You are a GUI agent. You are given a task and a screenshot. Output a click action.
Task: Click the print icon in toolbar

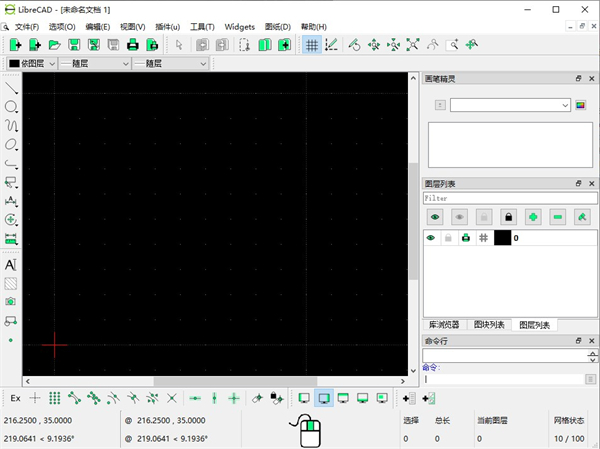(131, 45)
